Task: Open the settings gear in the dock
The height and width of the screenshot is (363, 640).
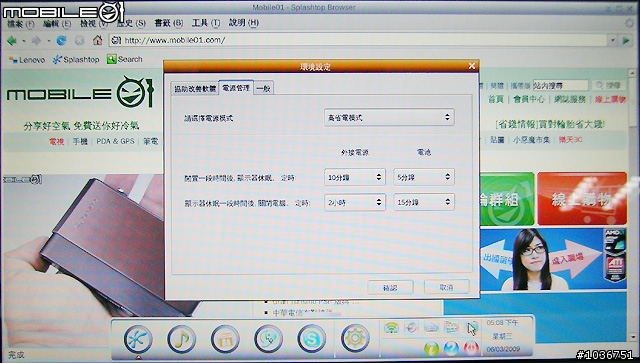Action: tap(355, 339)
